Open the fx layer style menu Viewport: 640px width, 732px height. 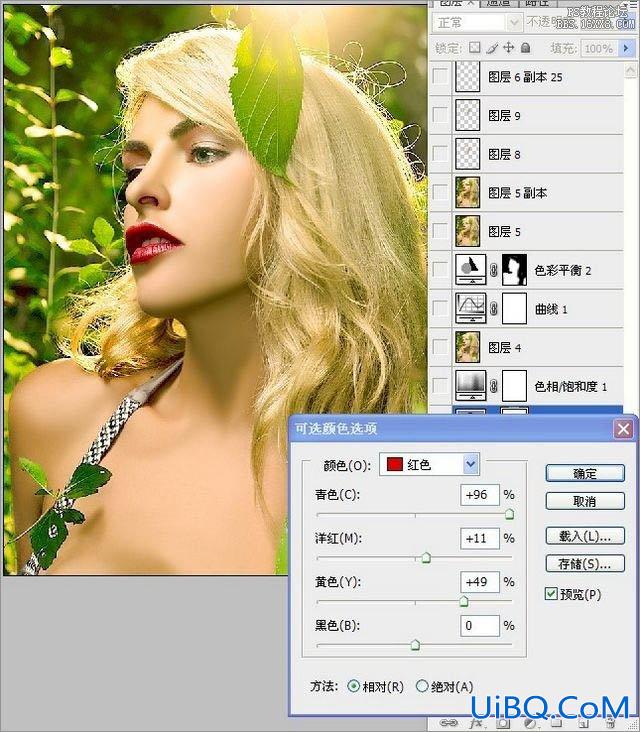point(477,724)
